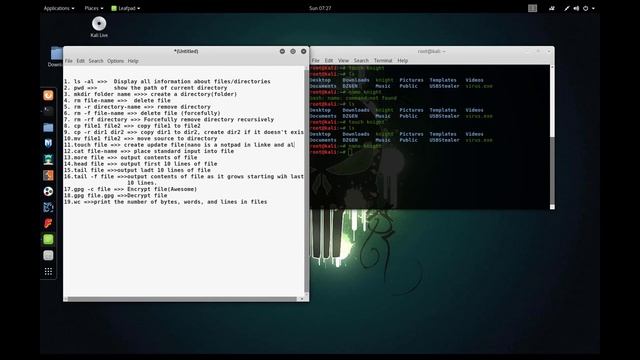Show all applications grid
The image size is (640, 360).
(48, 271)
